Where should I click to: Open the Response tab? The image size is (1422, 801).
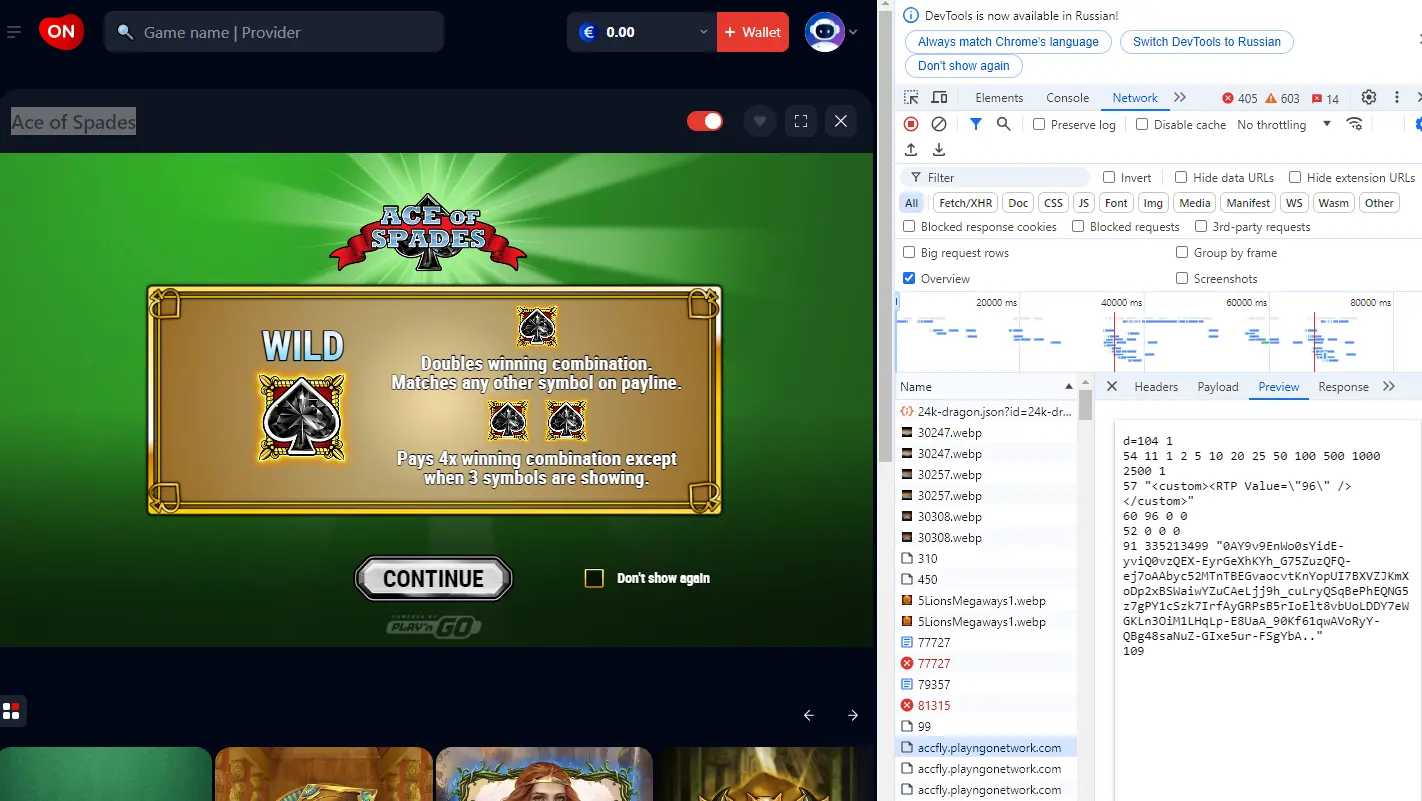1343,387
